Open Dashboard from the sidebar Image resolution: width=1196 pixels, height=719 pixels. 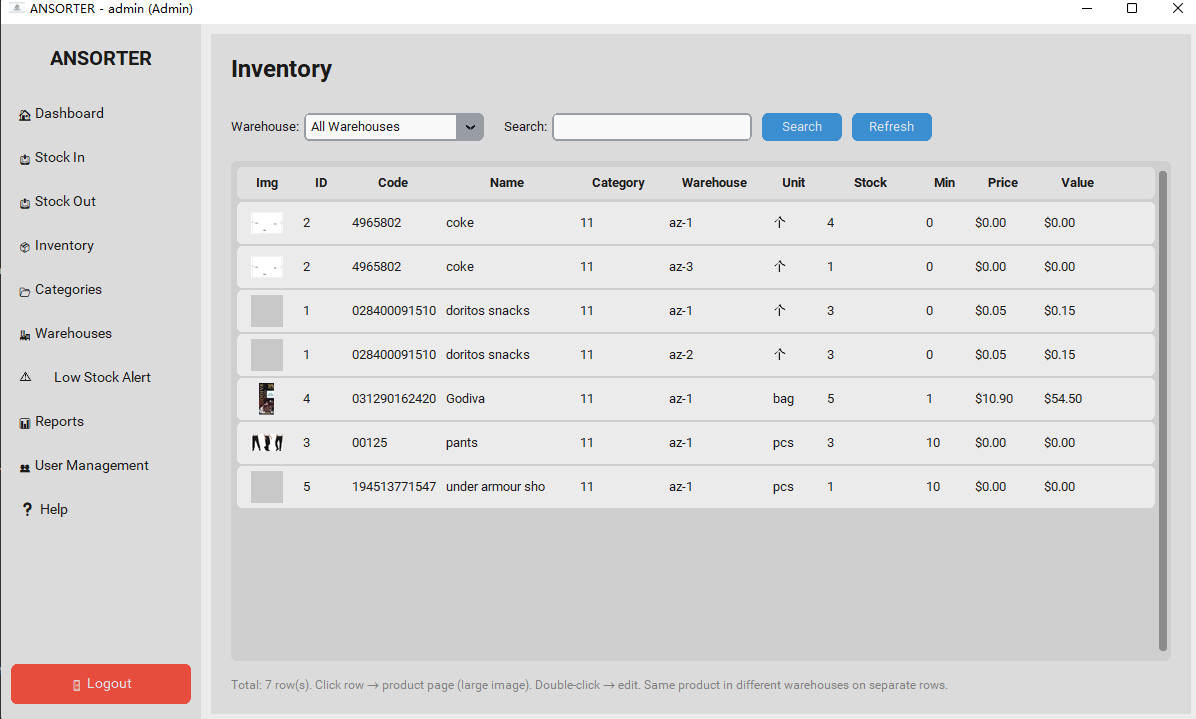[69, 114]
